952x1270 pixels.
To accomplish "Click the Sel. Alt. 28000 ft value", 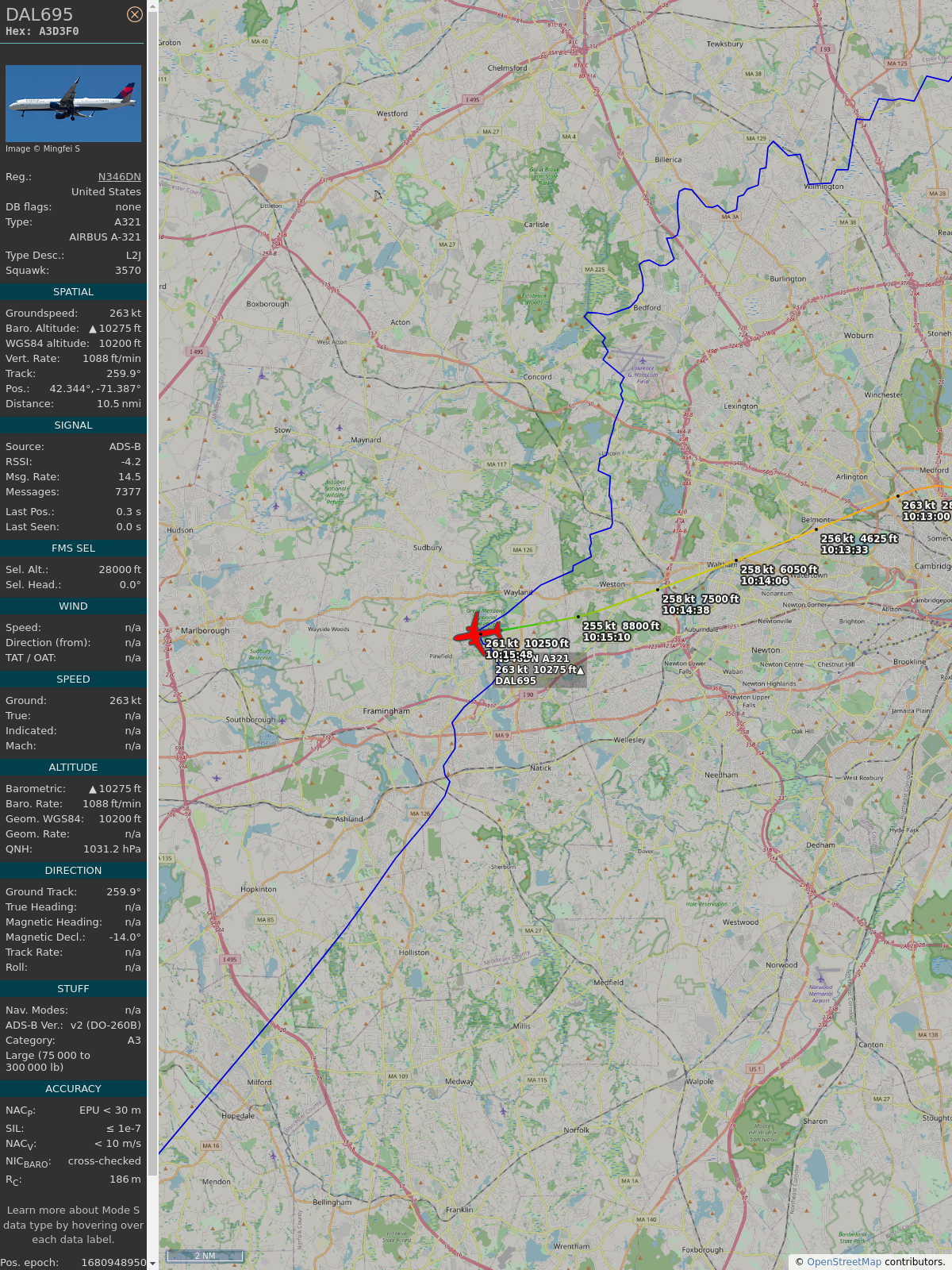I will [x=120, y=570].
